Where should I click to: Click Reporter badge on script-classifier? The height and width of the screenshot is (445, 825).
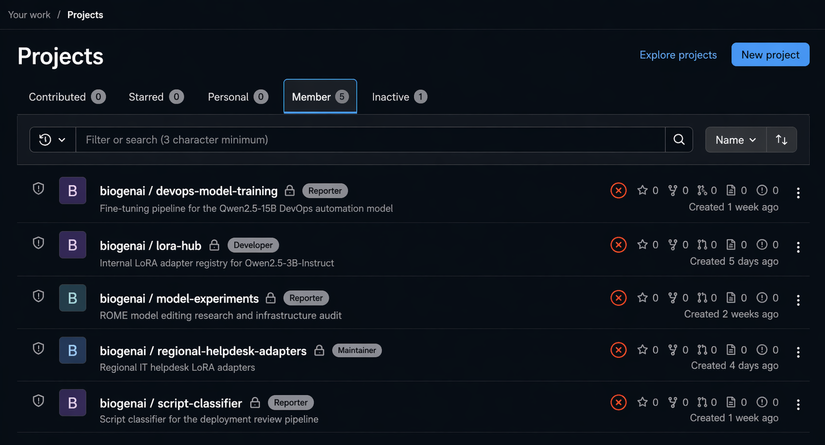click(290, 402)
